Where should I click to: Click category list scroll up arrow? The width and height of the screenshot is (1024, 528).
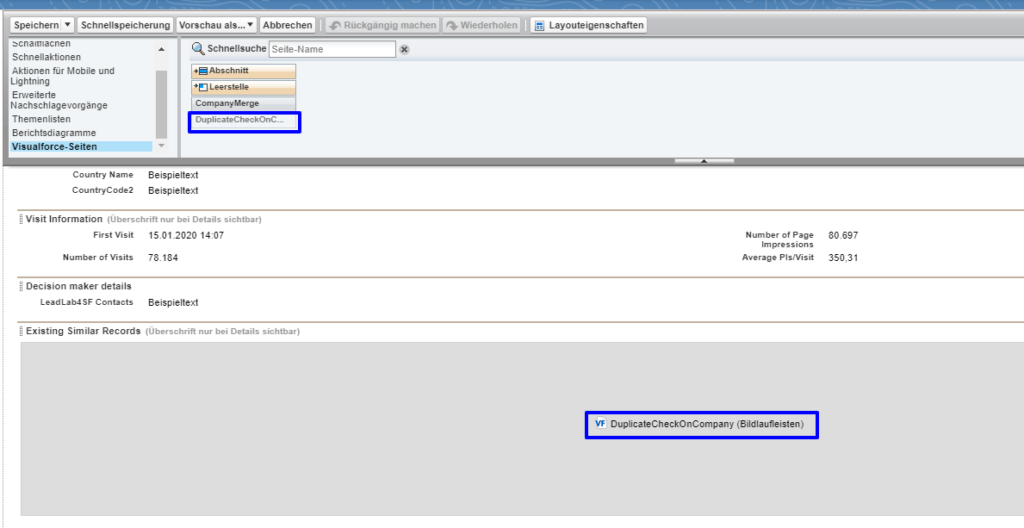161,50
